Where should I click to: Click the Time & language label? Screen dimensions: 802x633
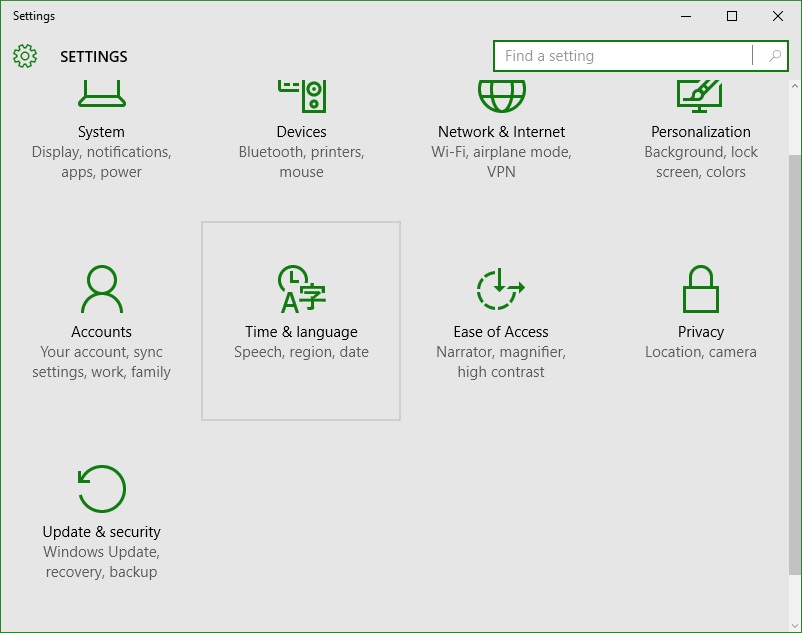pos(301,332)
